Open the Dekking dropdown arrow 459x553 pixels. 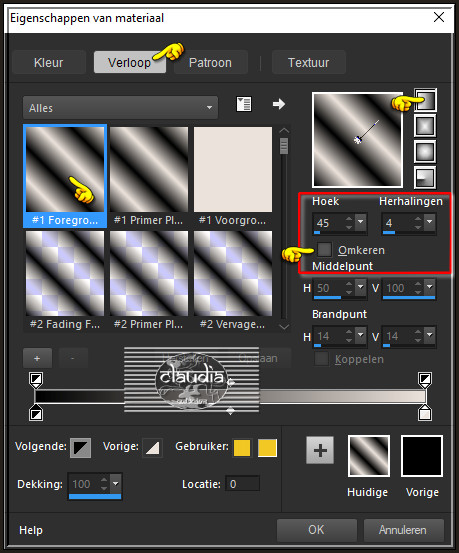click(x=116, y=483)
